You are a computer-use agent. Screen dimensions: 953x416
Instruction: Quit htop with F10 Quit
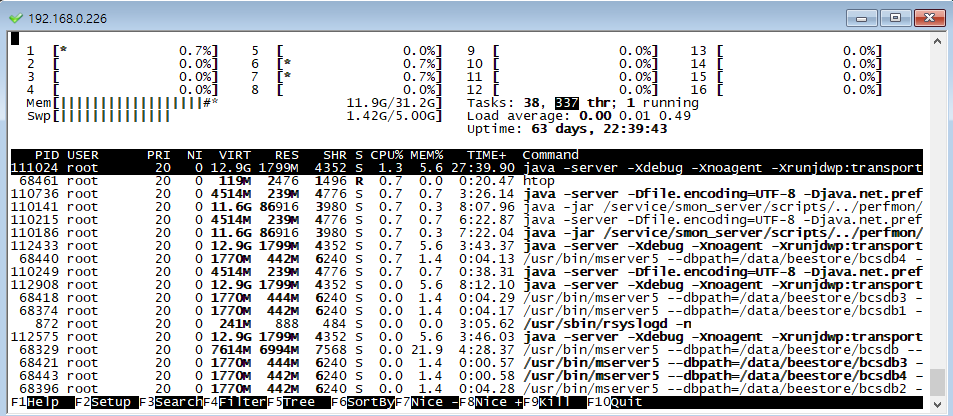click(x=615, y=402)
